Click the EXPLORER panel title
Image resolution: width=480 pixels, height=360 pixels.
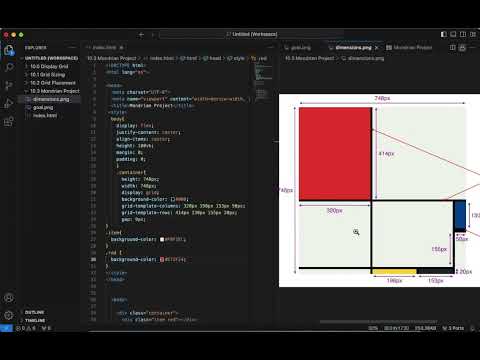point(36,48)
